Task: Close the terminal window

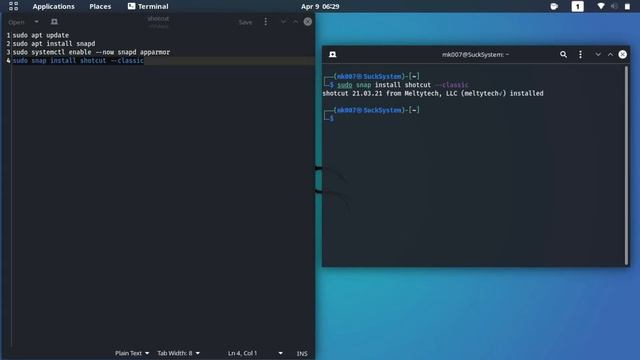Action: [622, 54]
